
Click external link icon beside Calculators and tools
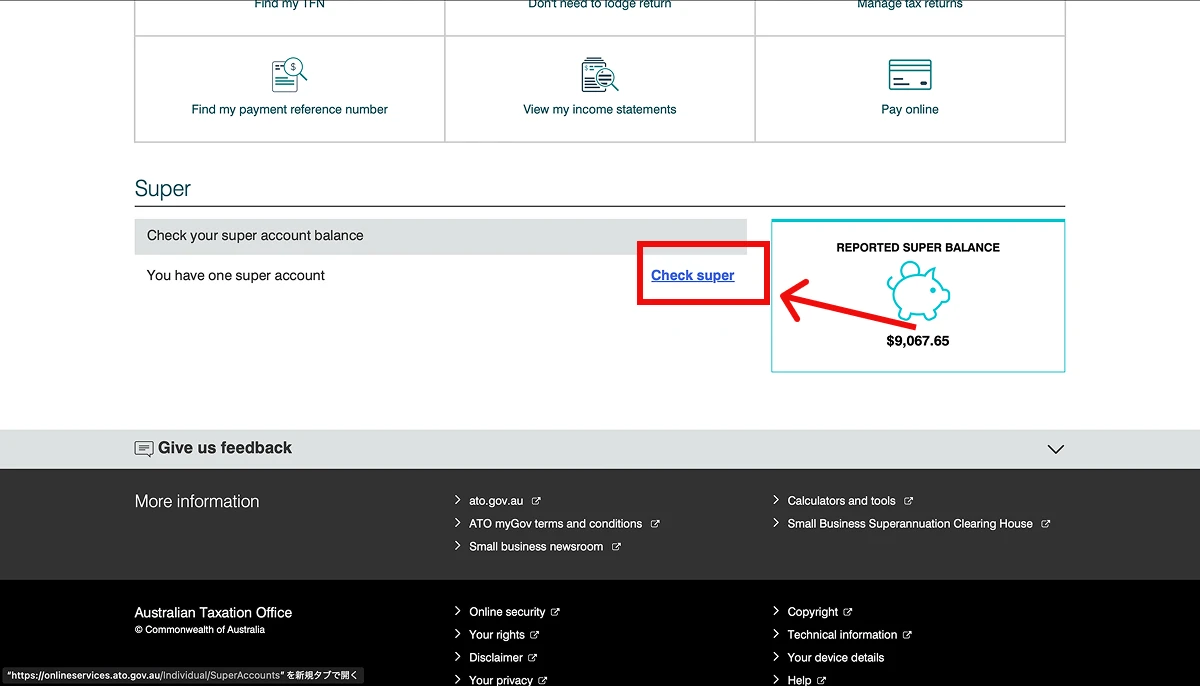[908, 501]
